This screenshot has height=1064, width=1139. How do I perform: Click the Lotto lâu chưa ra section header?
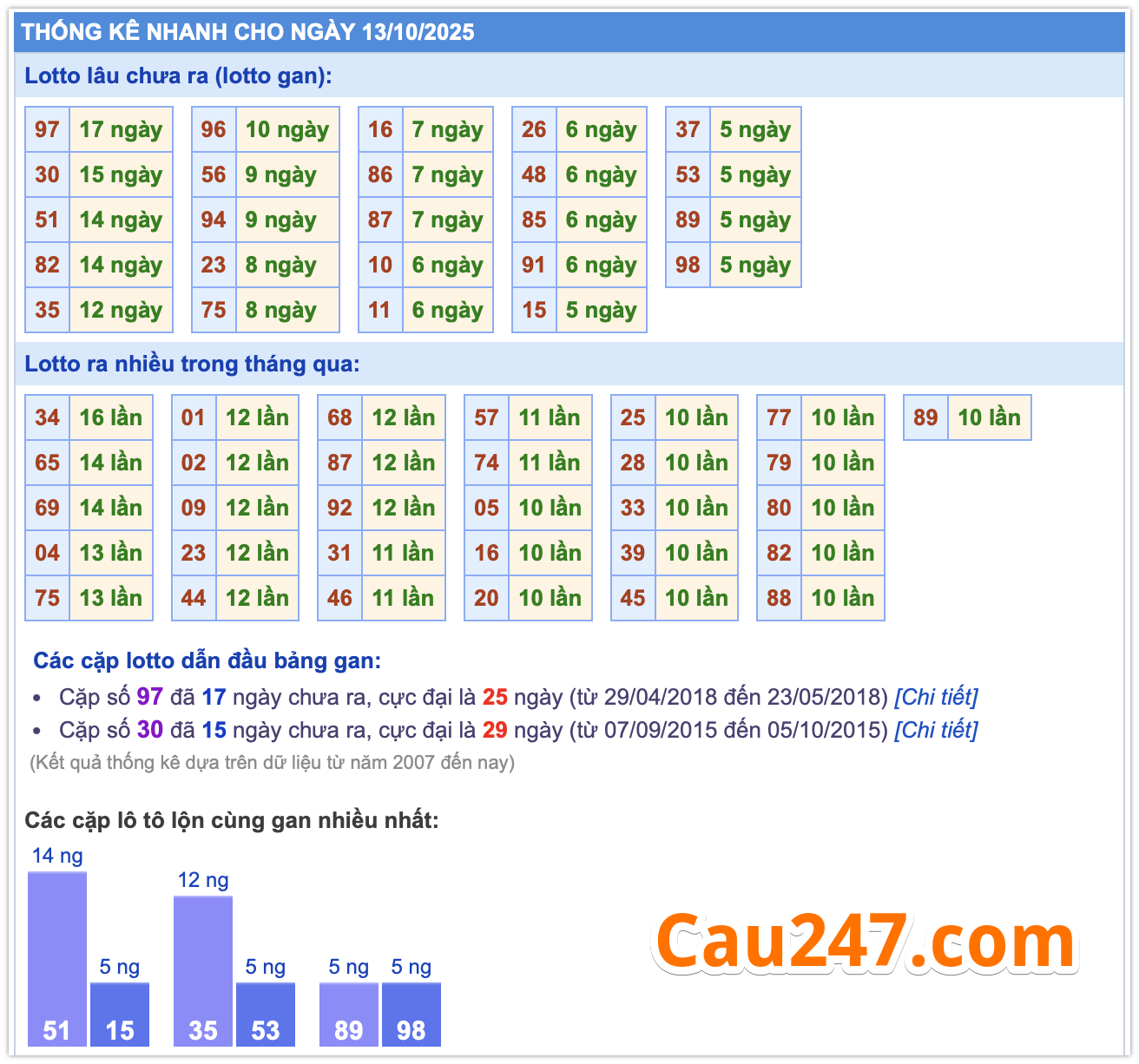178,76
